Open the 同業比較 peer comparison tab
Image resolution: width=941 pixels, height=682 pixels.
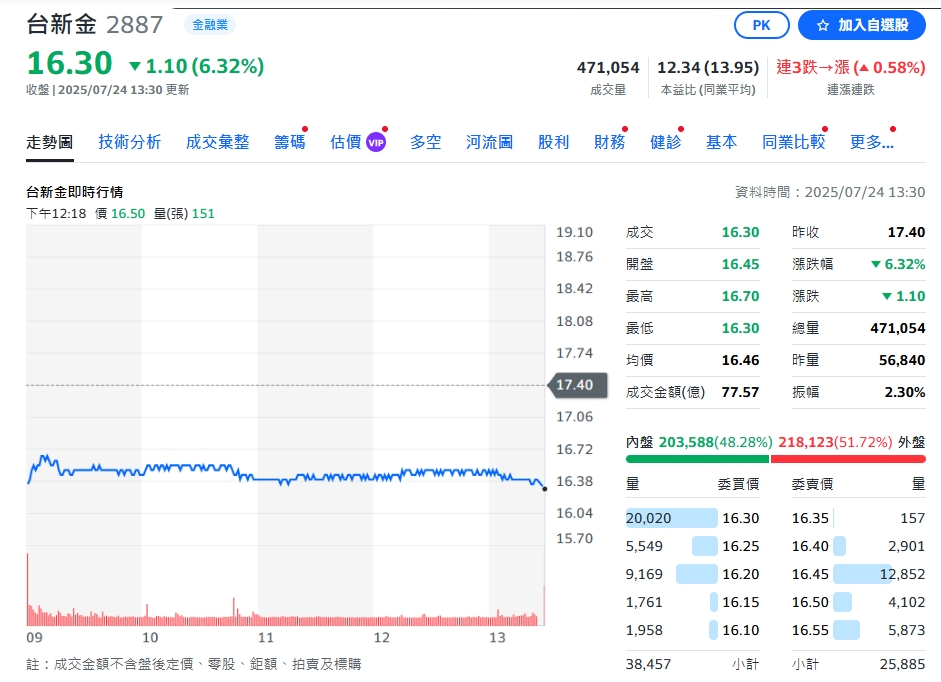pyautogui.click(x=793, y=142)
